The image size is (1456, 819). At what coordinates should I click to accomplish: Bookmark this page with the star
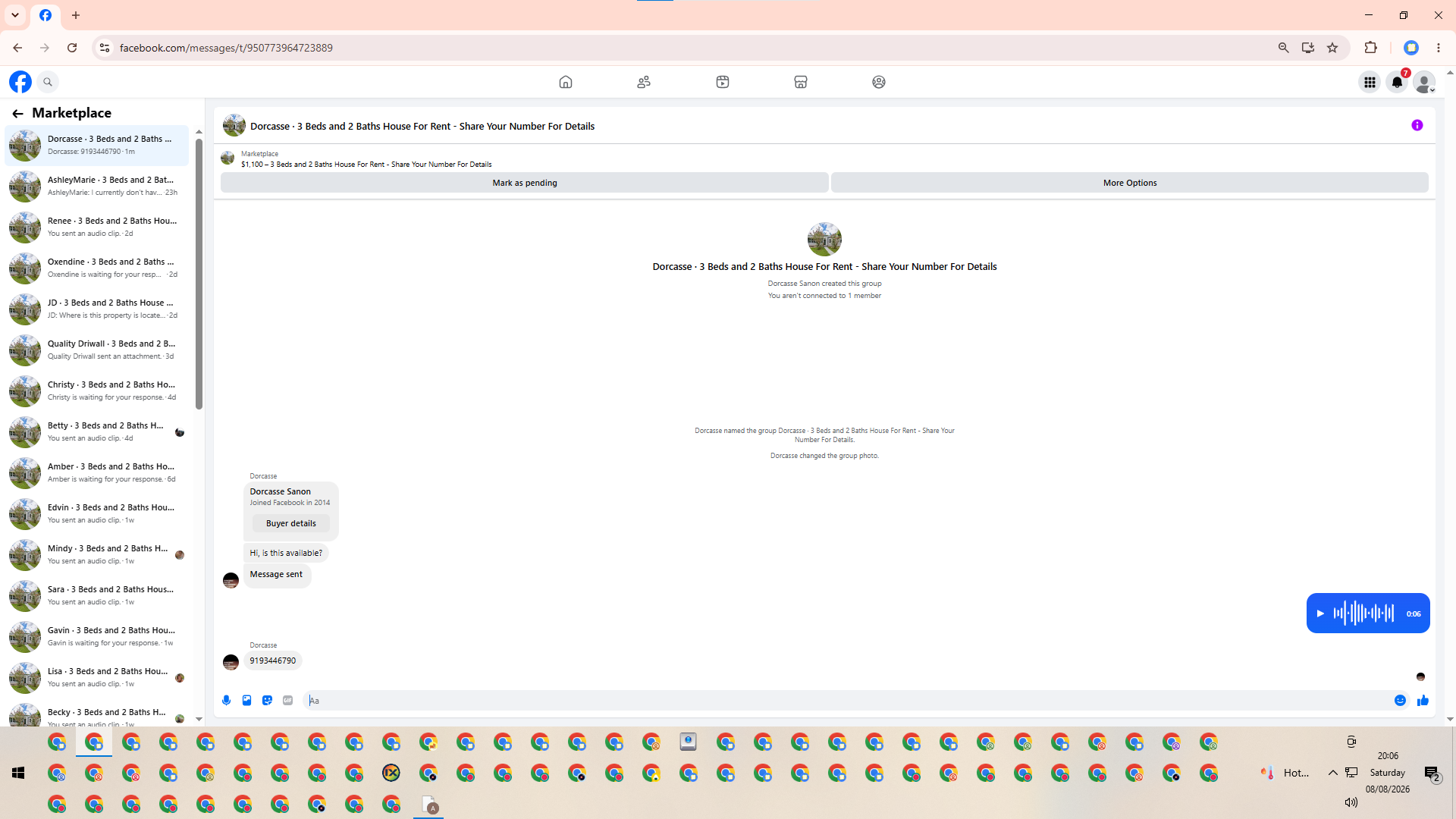click(1332, 48)
